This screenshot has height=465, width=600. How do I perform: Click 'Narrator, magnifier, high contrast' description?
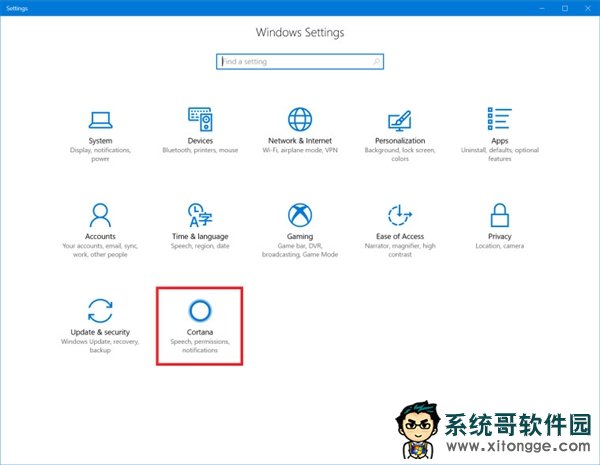click(x=400, y=250)
